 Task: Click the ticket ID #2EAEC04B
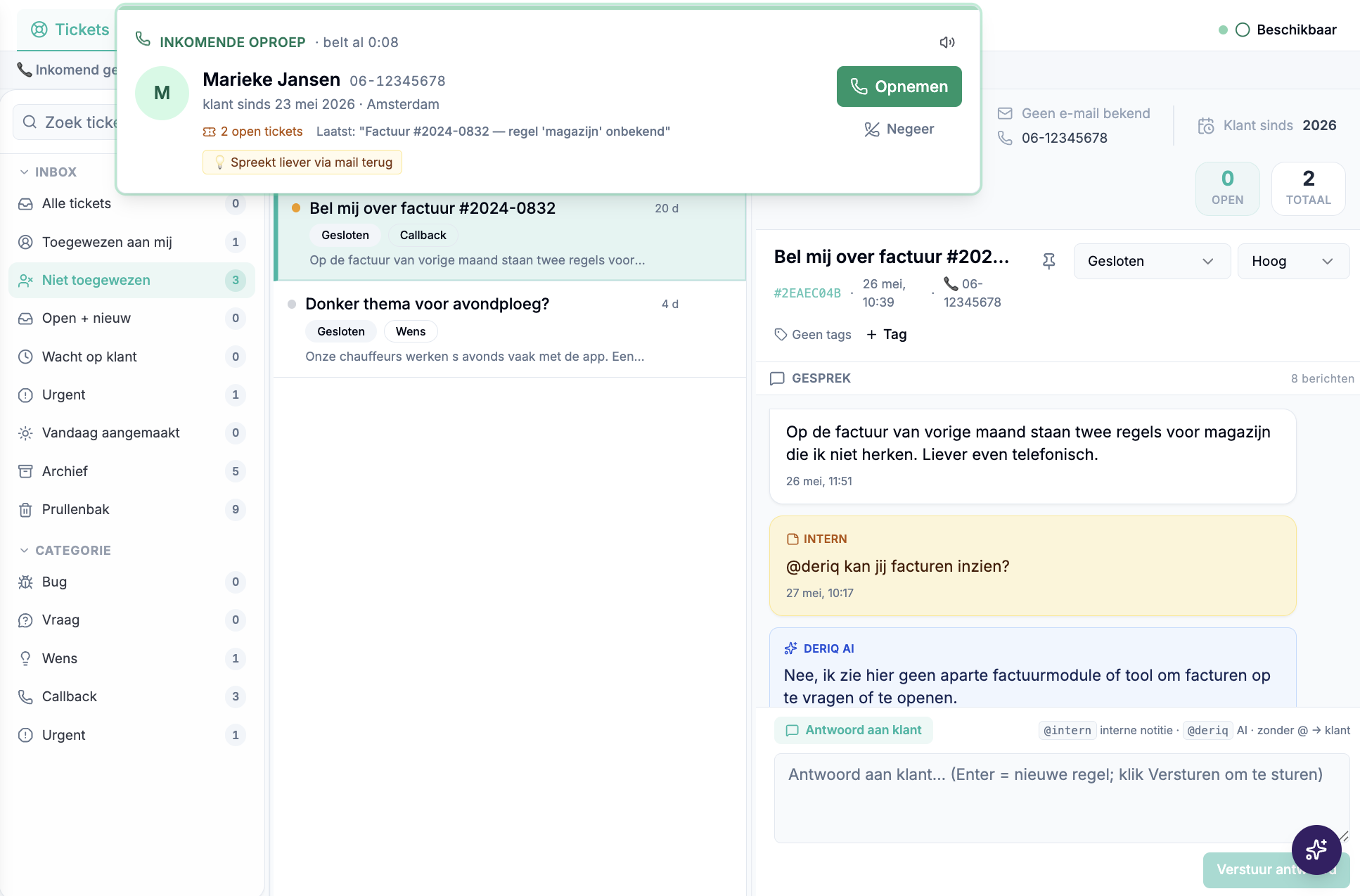[807, 293]
